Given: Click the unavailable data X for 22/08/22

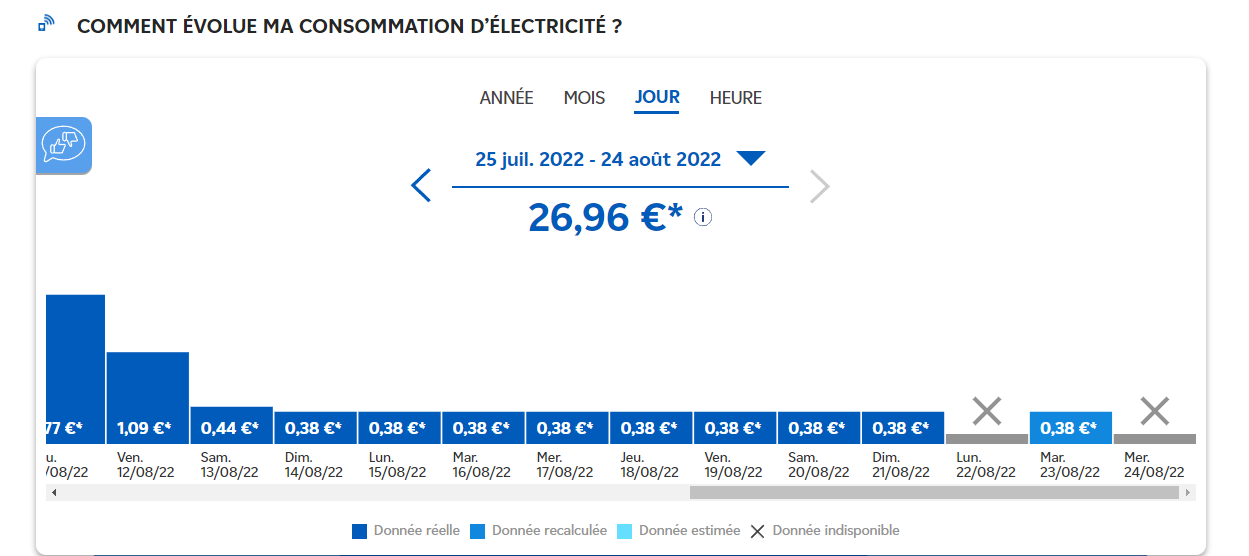Looking at the screenshot, I should 987,411.
